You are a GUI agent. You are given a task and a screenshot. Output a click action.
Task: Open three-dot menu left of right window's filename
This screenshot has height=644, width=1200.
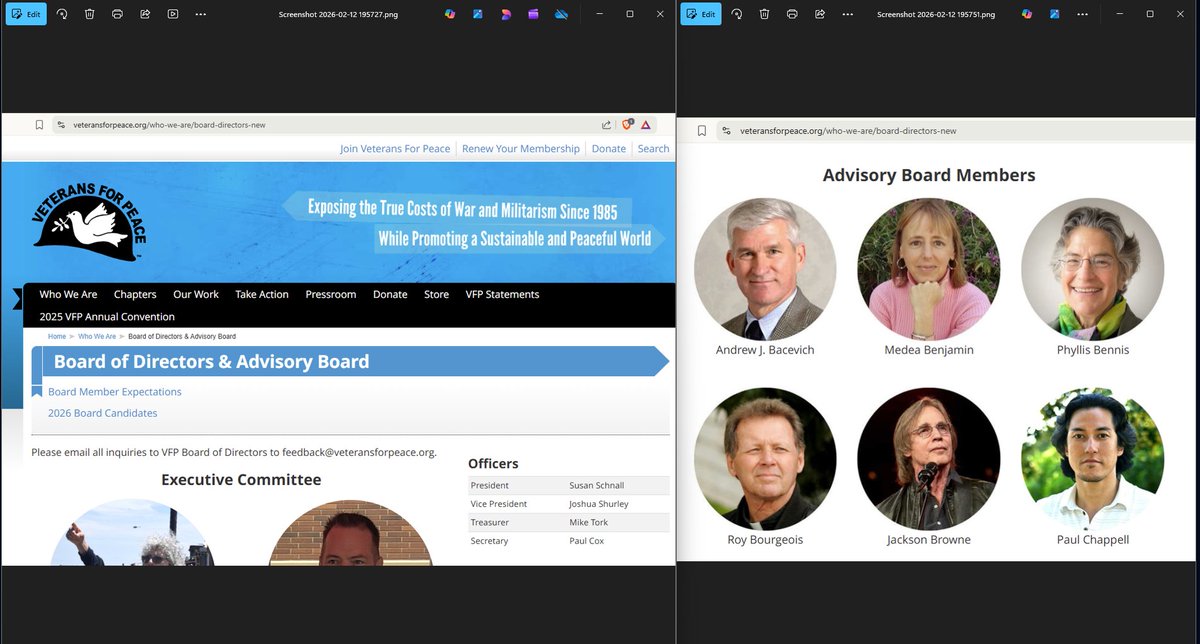[x=848, y=14]
